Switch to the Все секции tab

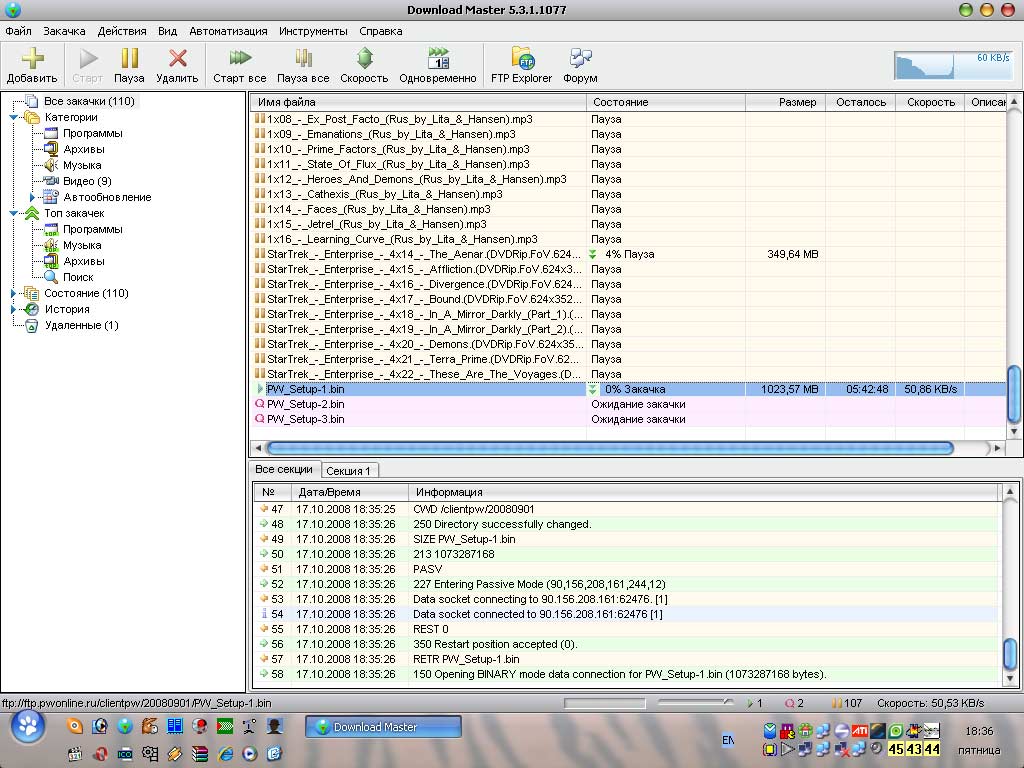284,469
